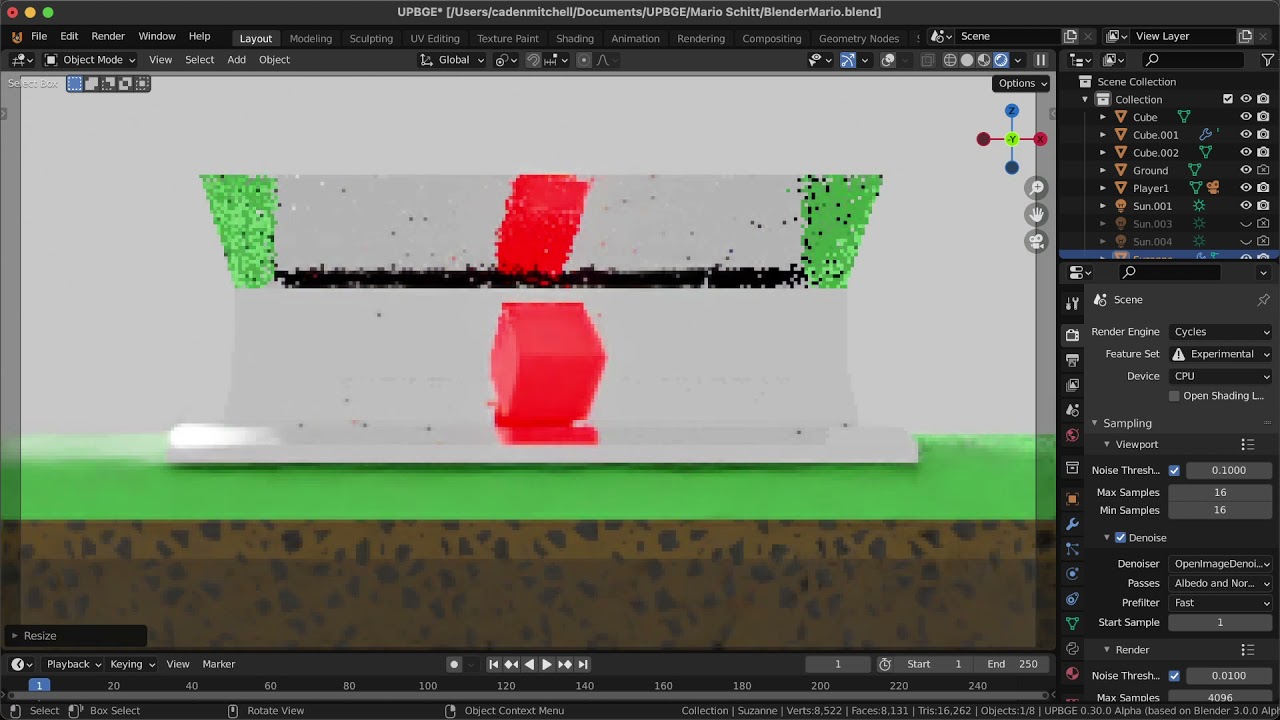Switch to the Shading workspace tab
1280x720 pixels.
coord(575,38)
